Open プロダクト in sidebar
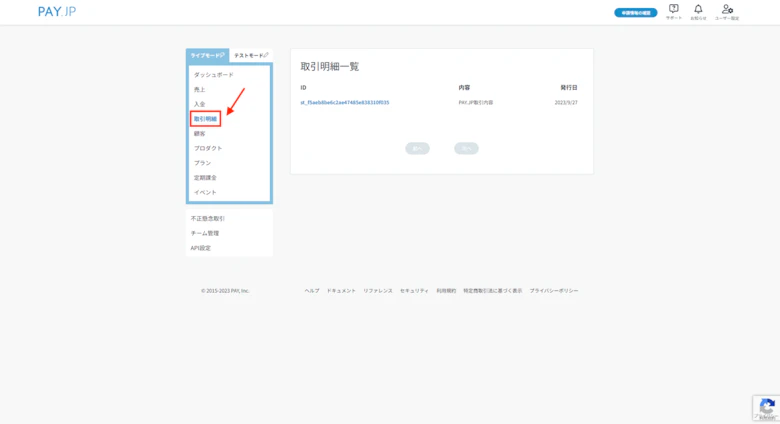 [x=208, y=148]
